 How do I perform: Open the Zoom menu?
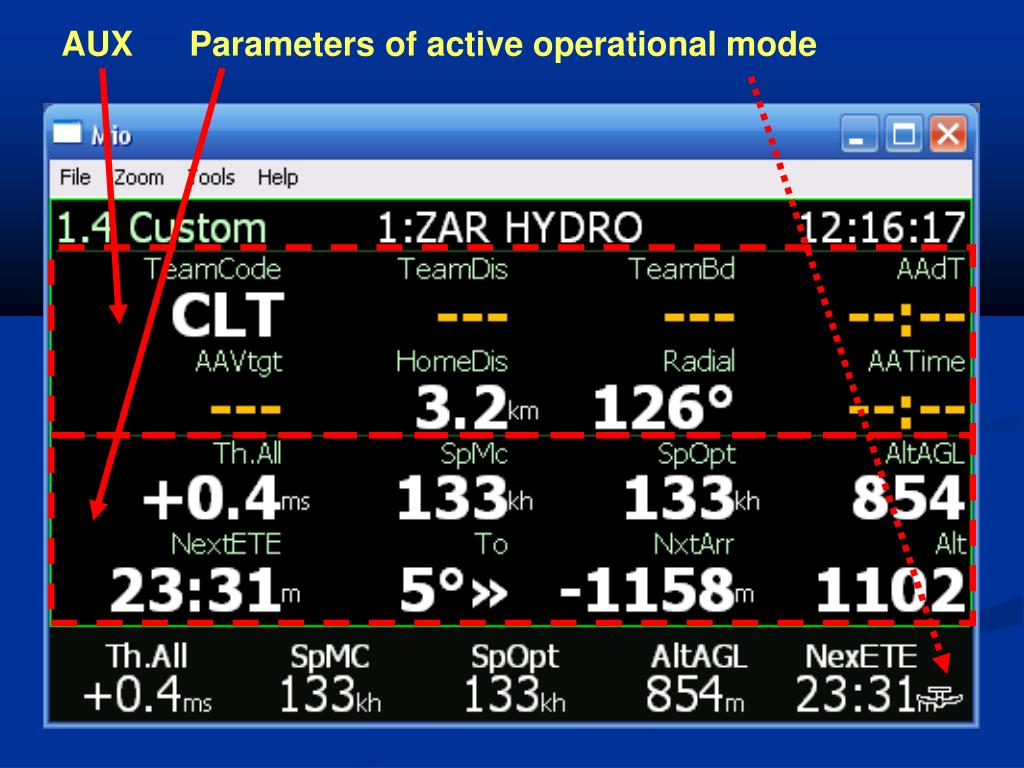click(138, 177)
